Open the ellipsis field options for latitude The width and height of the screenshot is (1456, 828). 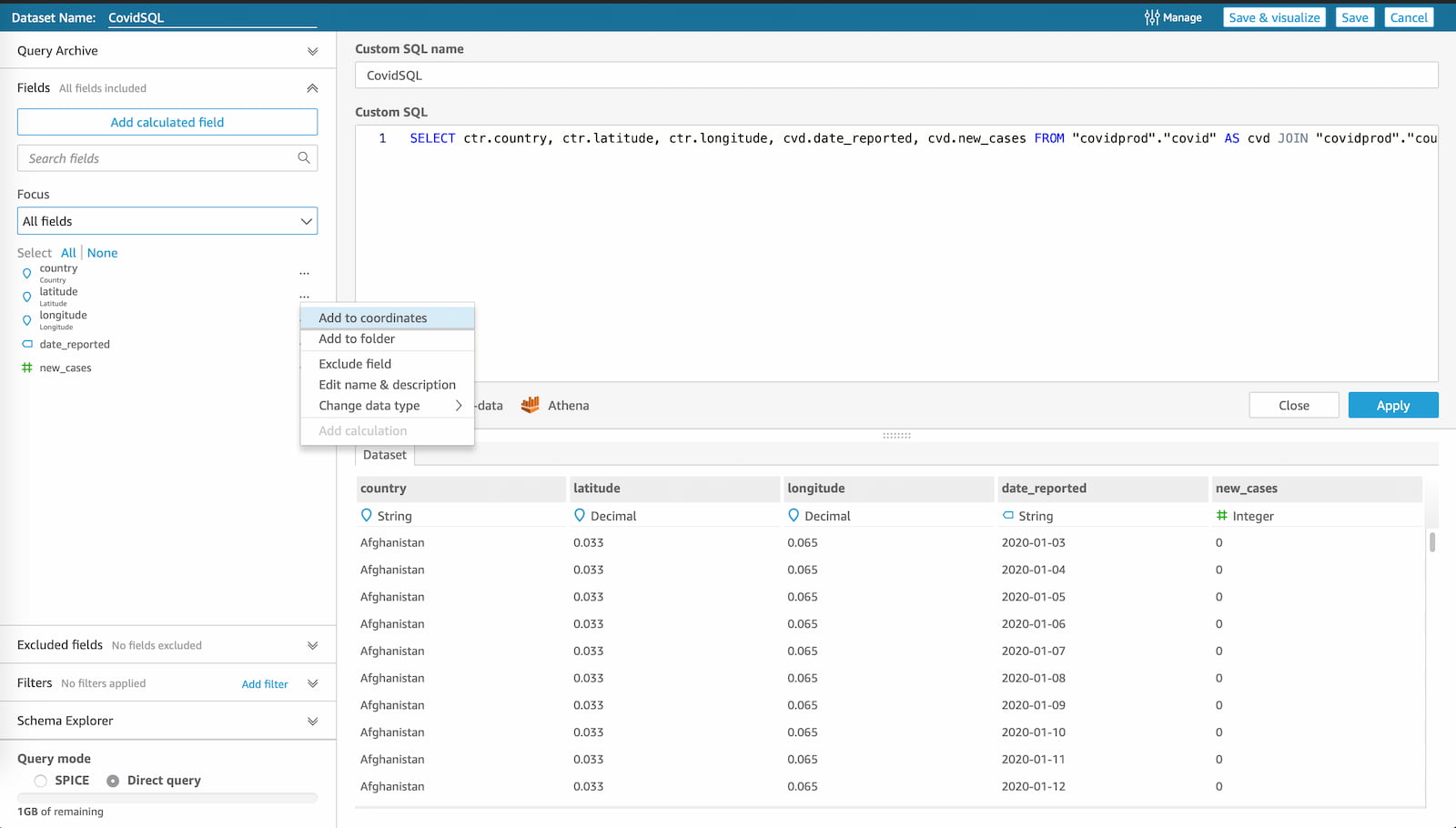(x=305, y=296)
